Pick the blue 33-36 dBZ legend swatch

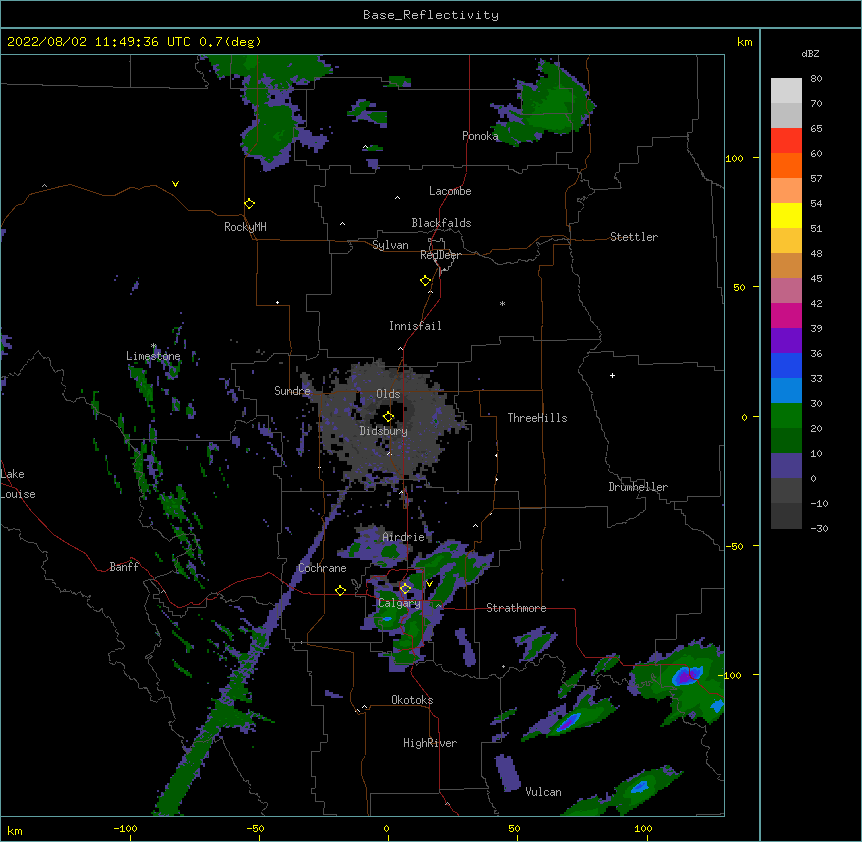click(x=786, y=365)
